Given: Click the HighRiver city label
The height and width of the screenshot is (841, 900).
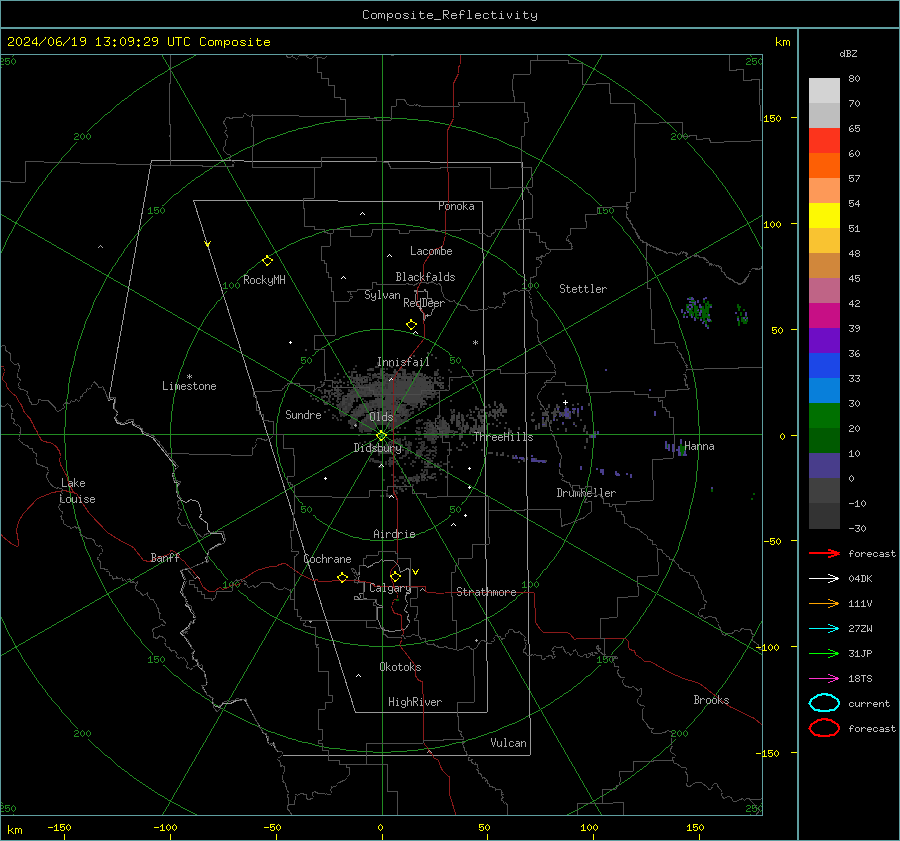Looking at the screenshot, I should pyautogui.click(x=415, y=702).
